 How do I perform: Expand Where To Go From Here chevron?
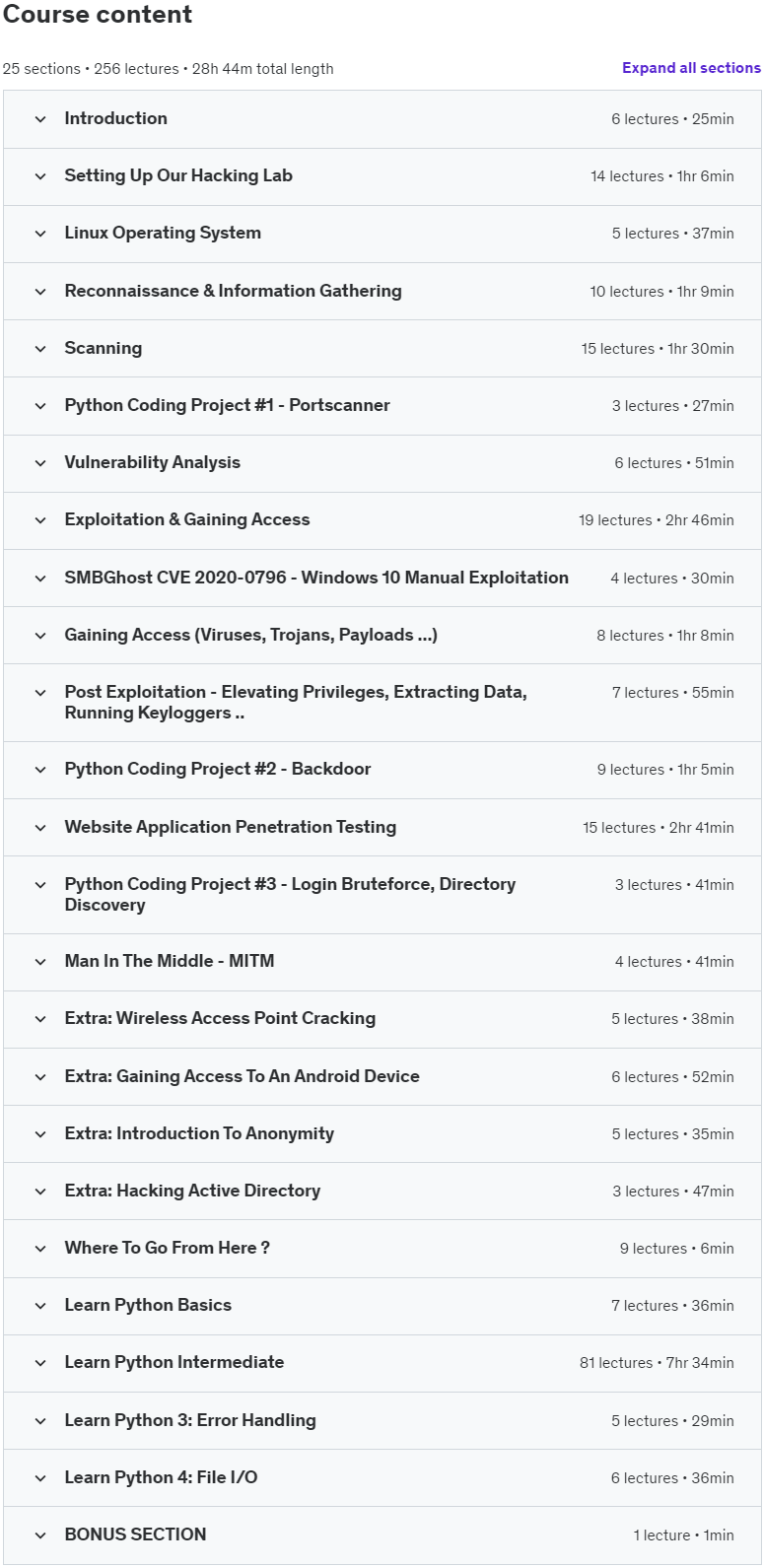pyautogui.click(x=40, y=1249)
